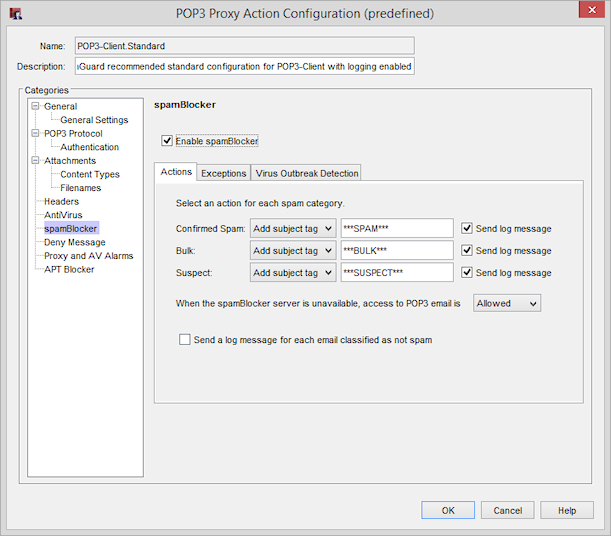Enable log message for non-spam email
The height and width of the screenshot is (536, 611).
click(184, 340)
